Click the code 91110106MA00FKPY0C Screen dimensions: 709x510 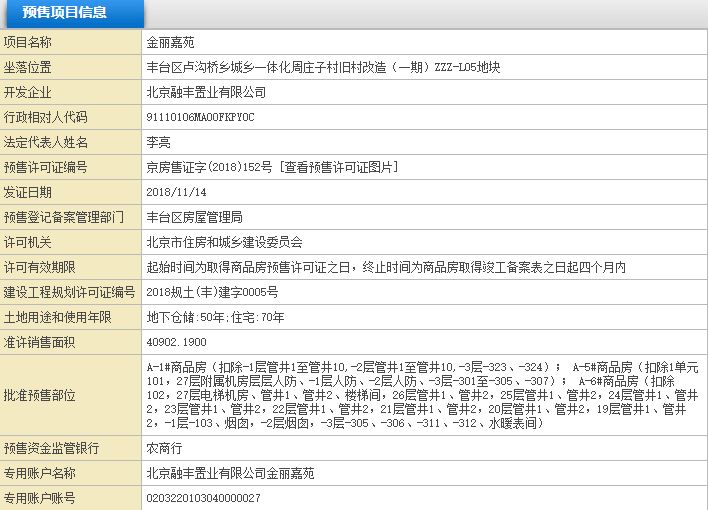coord(200,118)
